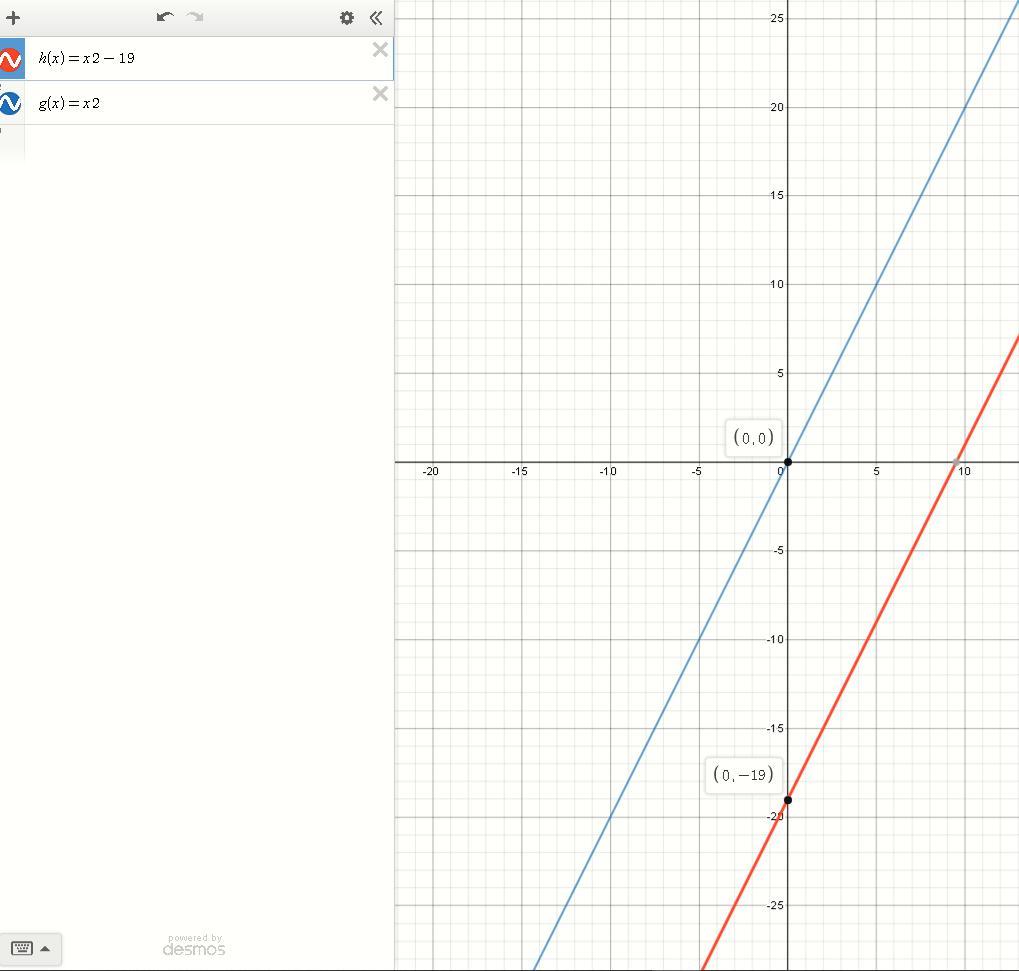
Task: Click the add item plus icon
Action: coord(13,18)
